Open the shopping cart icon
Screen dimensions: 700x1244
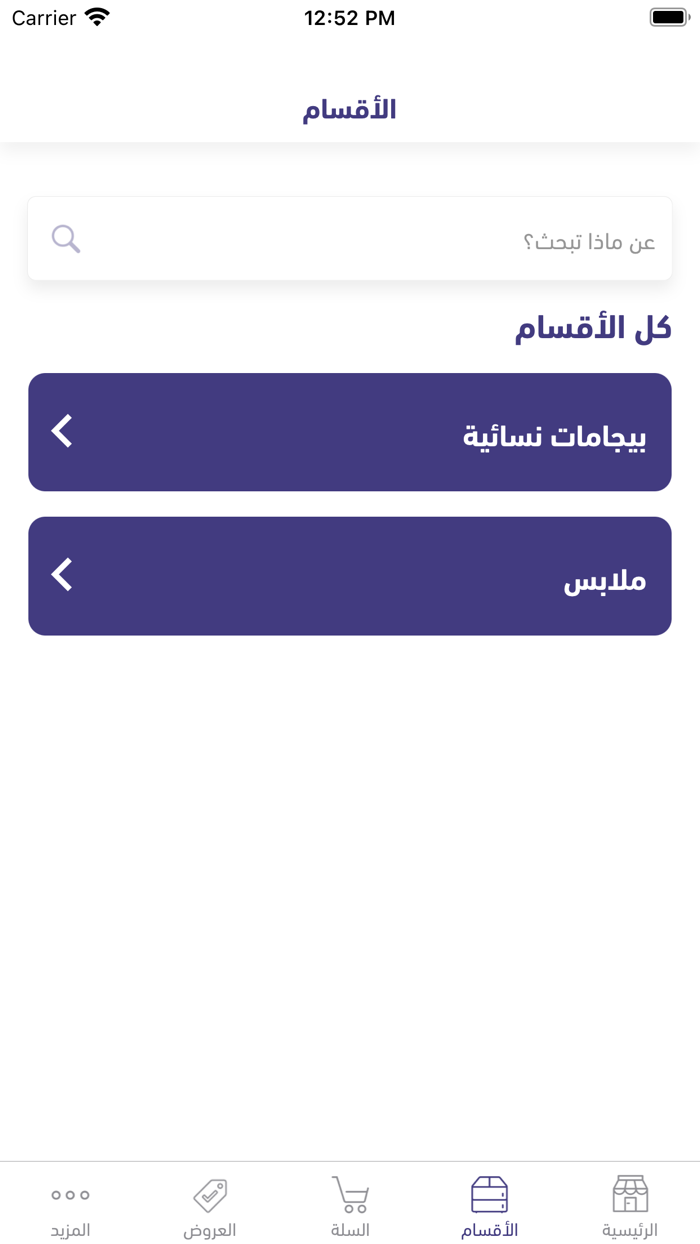350,1194
